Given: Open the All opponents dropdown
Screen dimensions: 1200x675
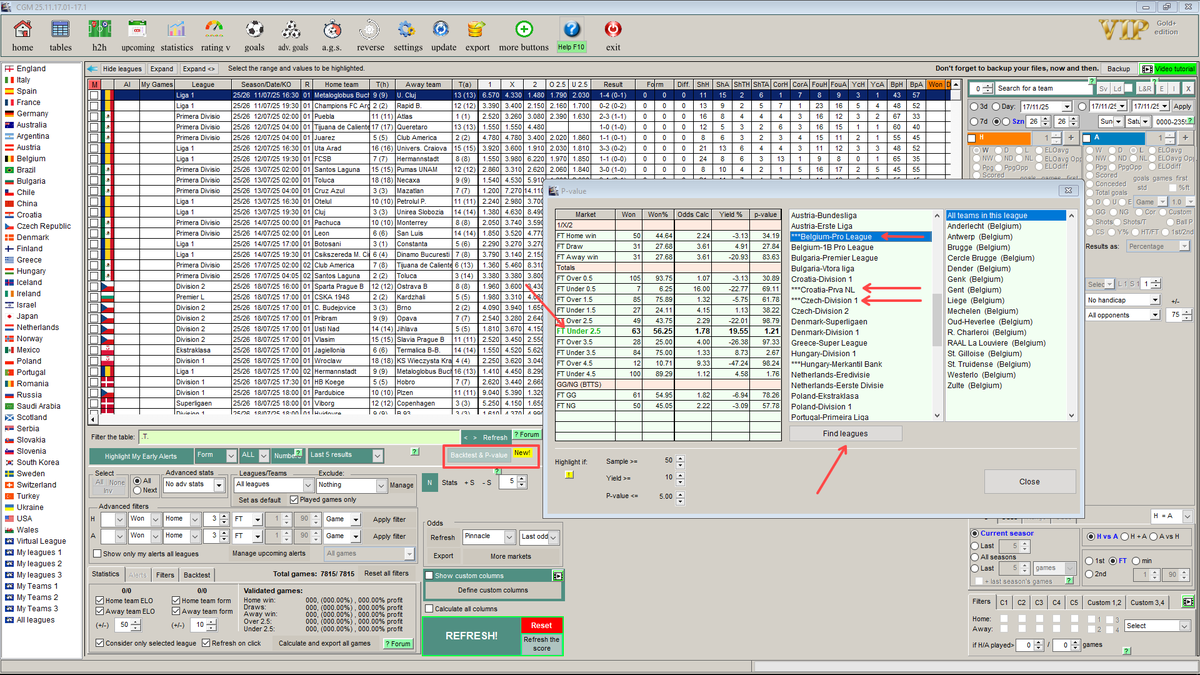Looking at the screenshot, I should [1123, 315].
